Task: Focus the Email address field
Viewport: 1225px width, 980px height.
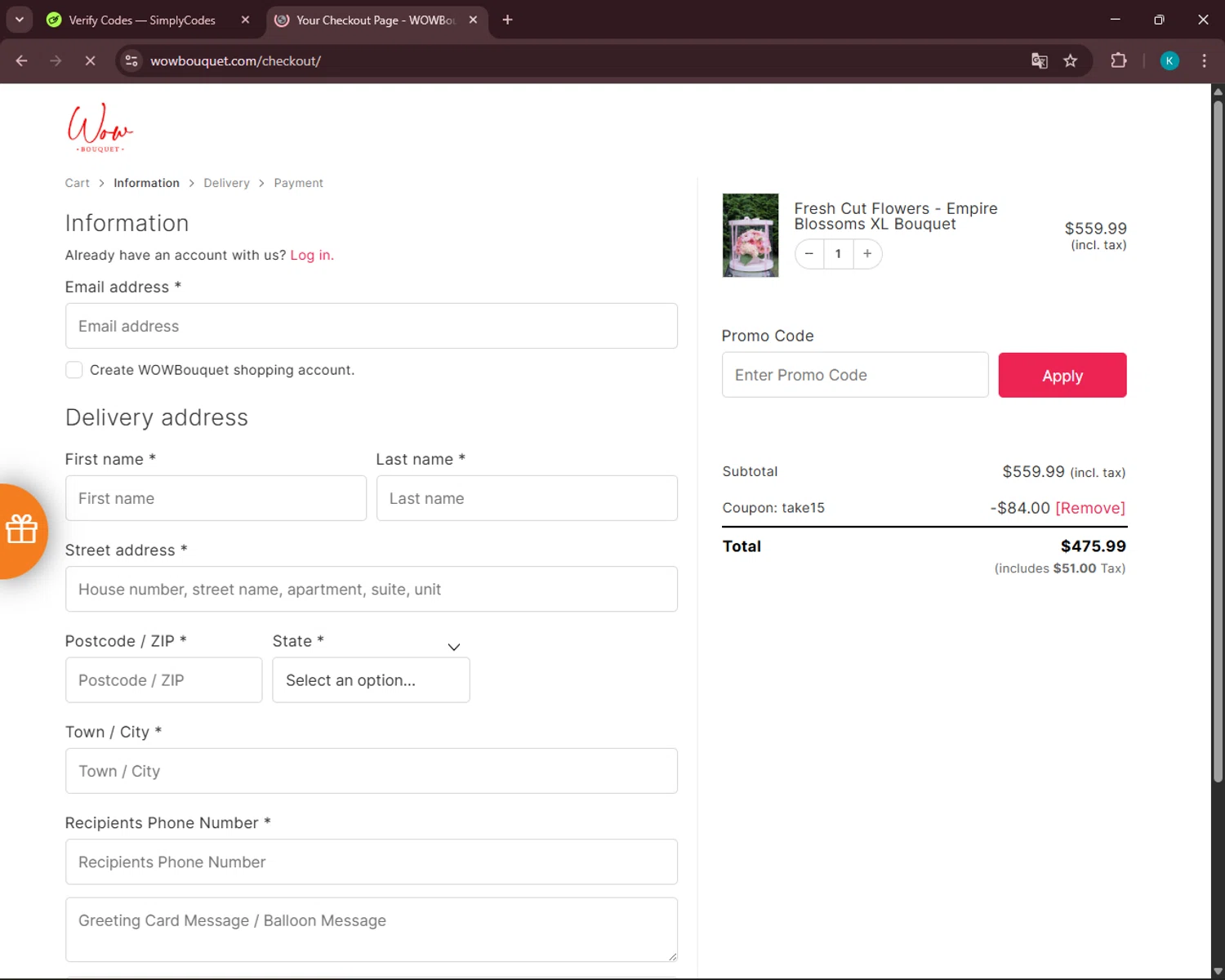Action: (x=372, y=326)
